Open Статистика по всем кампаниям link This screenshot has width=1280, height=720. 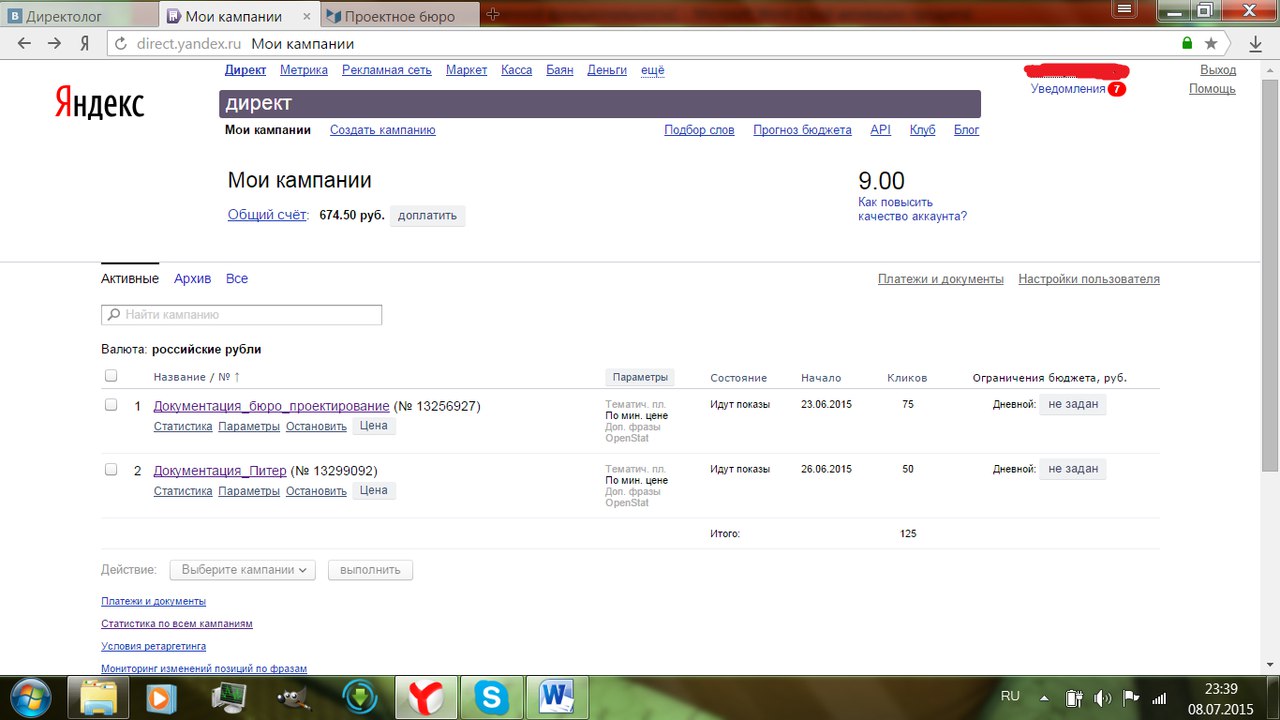[x=177, y=623]
